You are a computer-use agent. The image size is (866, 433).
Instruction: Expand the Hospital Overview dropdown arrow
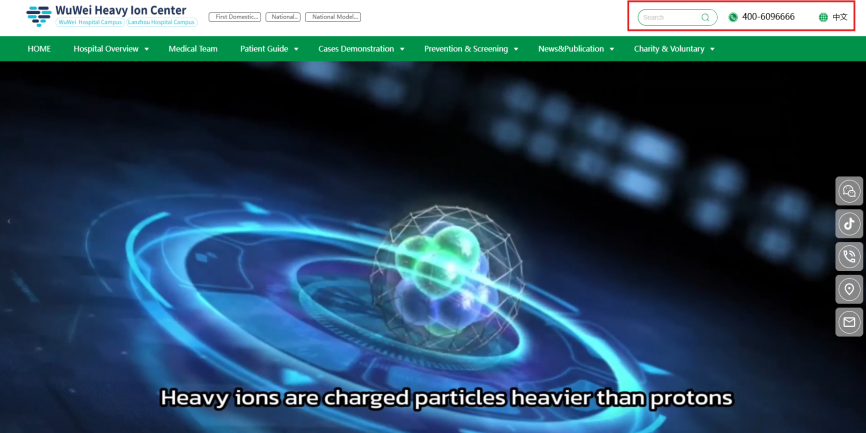147,49
